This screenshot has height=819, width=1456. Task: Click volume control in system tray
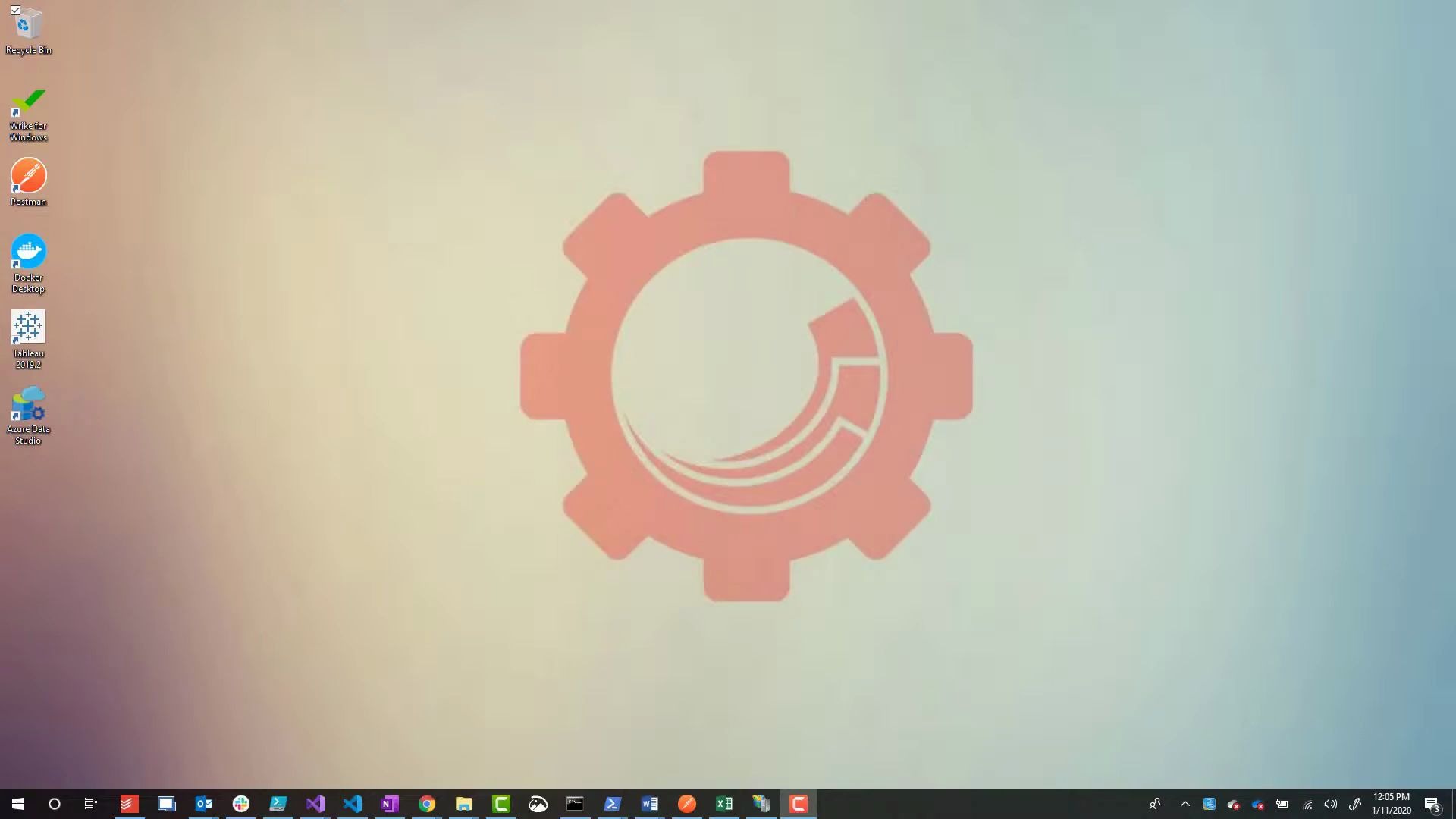(1330, 804)
